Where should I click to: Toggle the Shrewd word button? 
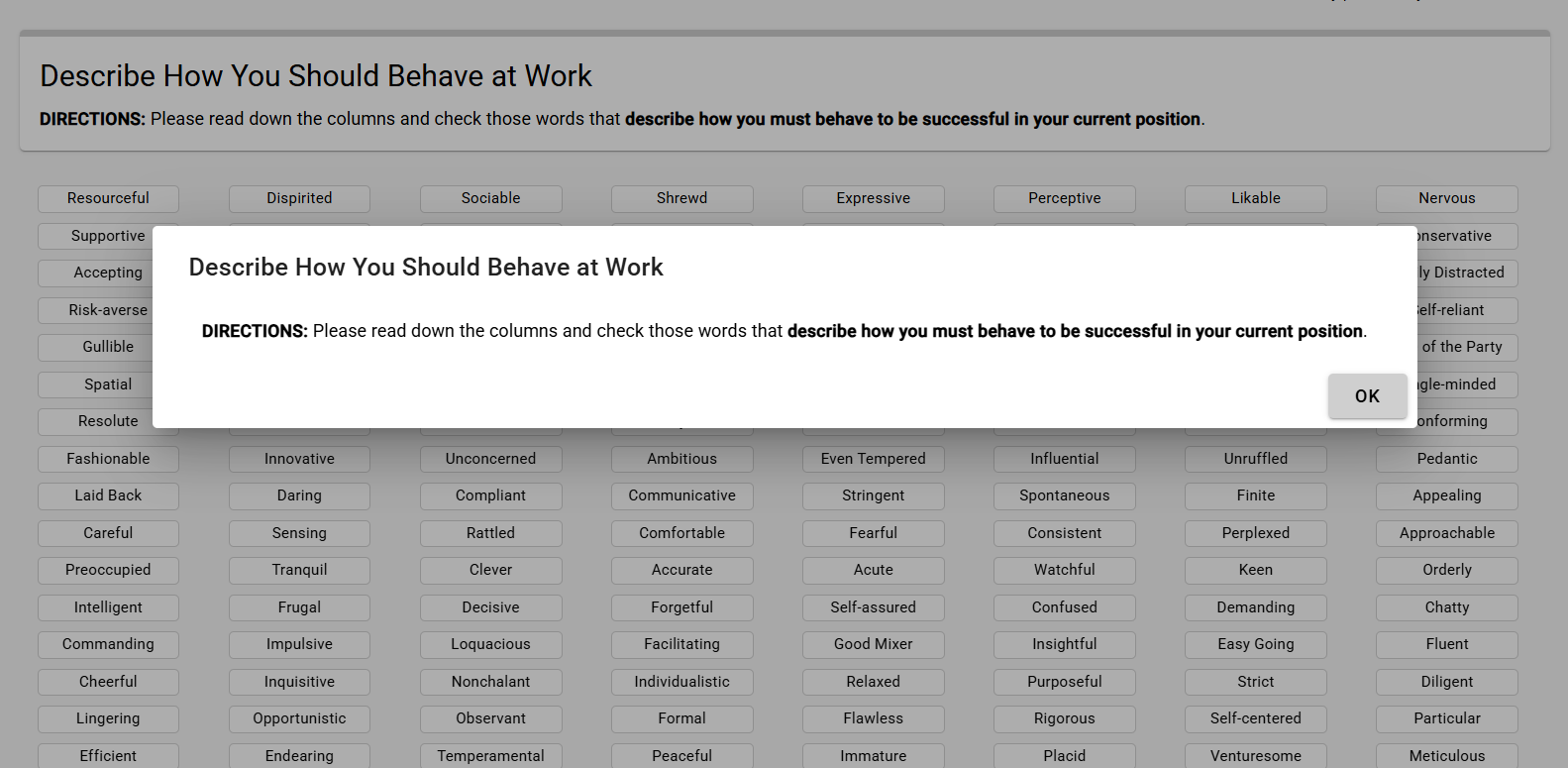click(681, 198)
